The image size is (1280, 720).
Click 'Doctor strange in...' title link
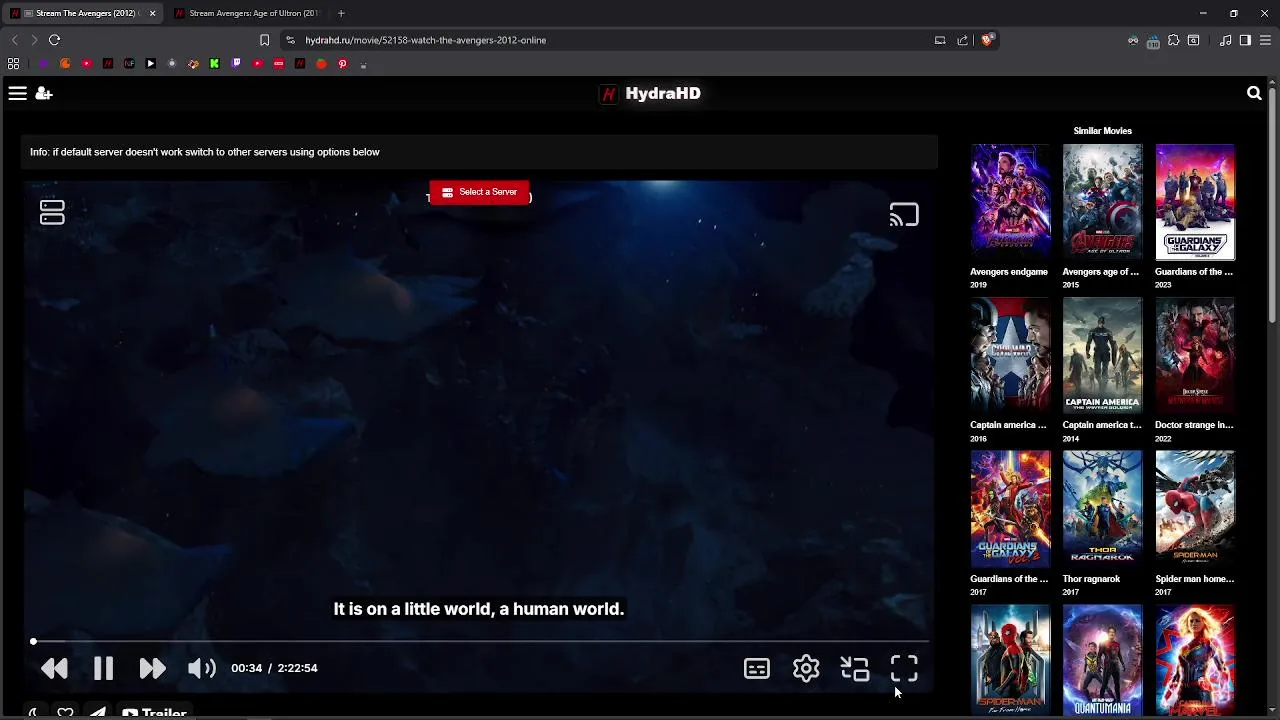click(1194, 425)
